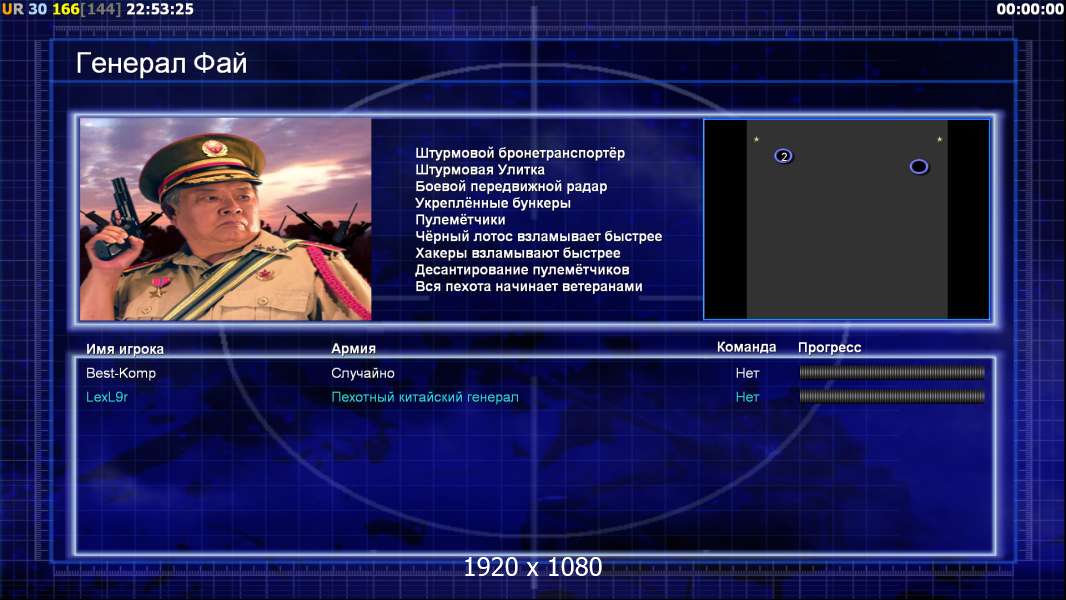The width and height of the screenshot is (1066, 600).
Task: Click "Случайно" army for Best-Komp
Action: (x=363, y=373)
